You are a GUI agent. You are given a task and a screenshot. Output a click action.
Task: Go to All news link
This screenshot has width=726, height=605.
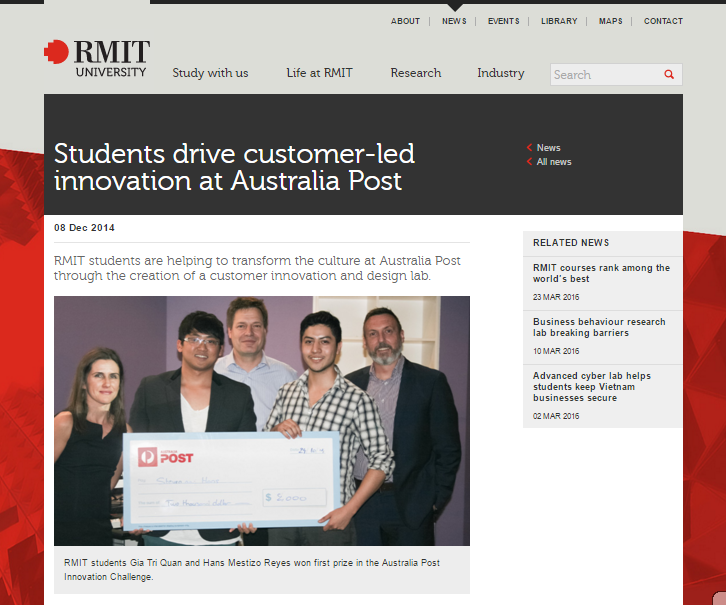[x=554, y=162]
